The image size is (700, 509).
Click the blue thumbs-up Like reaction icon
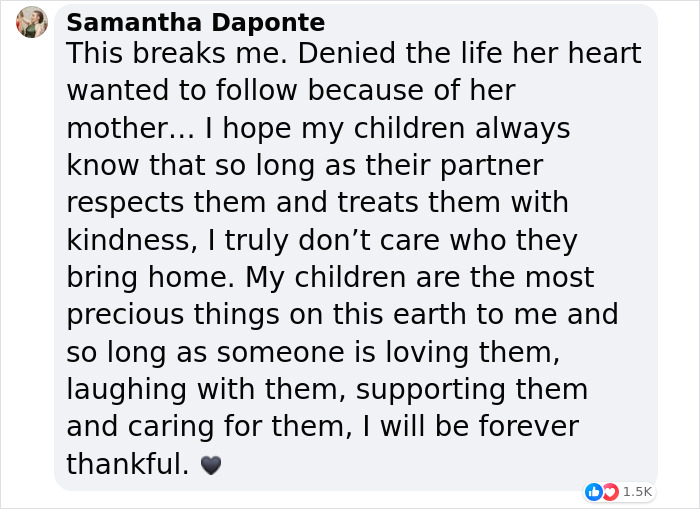593,491
